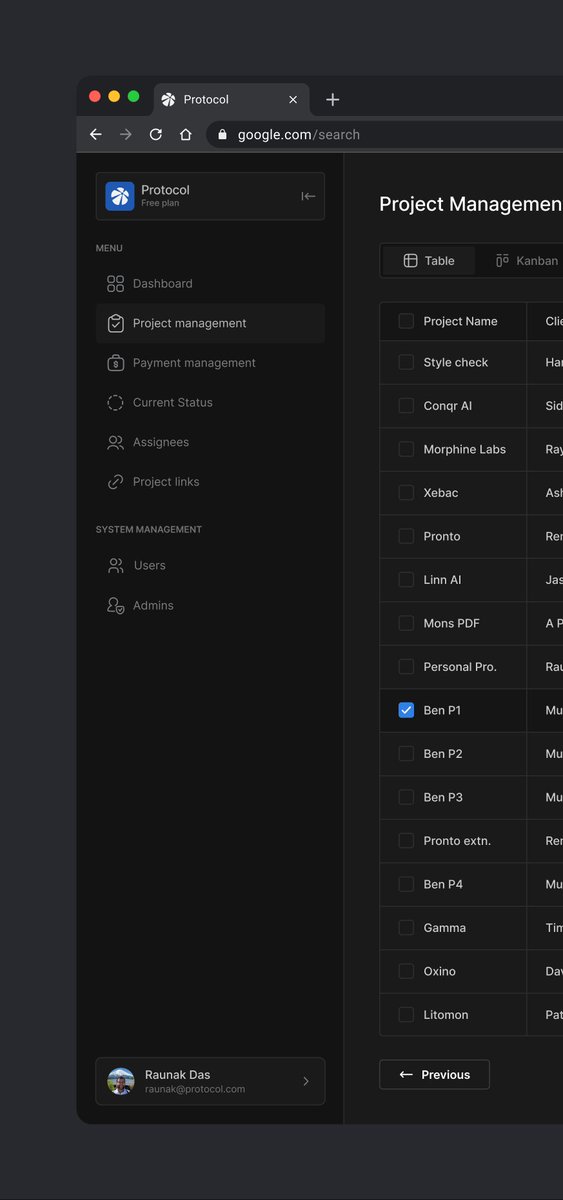Click the lock icon in the address bar
Viewport: 563px width, 1200px height.
click(x=222, y=134)
